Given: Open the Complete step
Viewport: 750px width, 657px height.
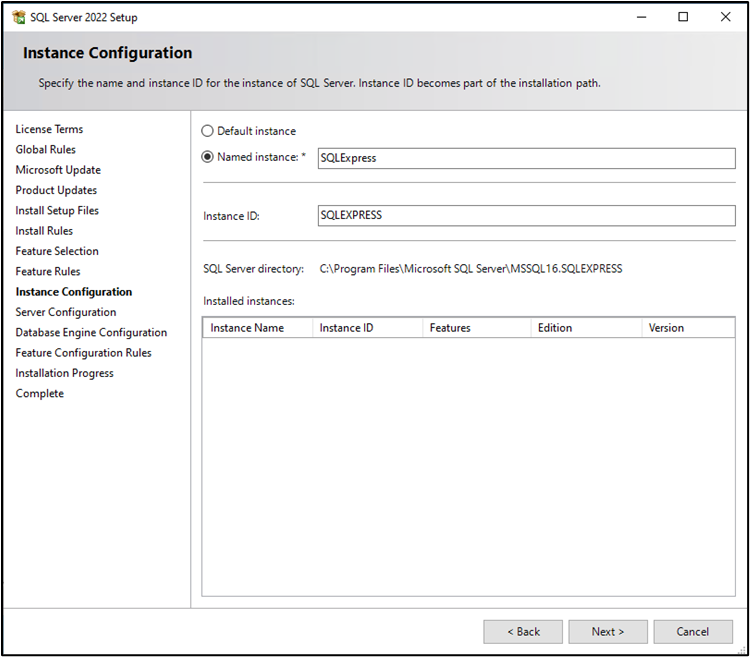Looking at the screenshot, I should pyautogui.click(x=40, y=394).
